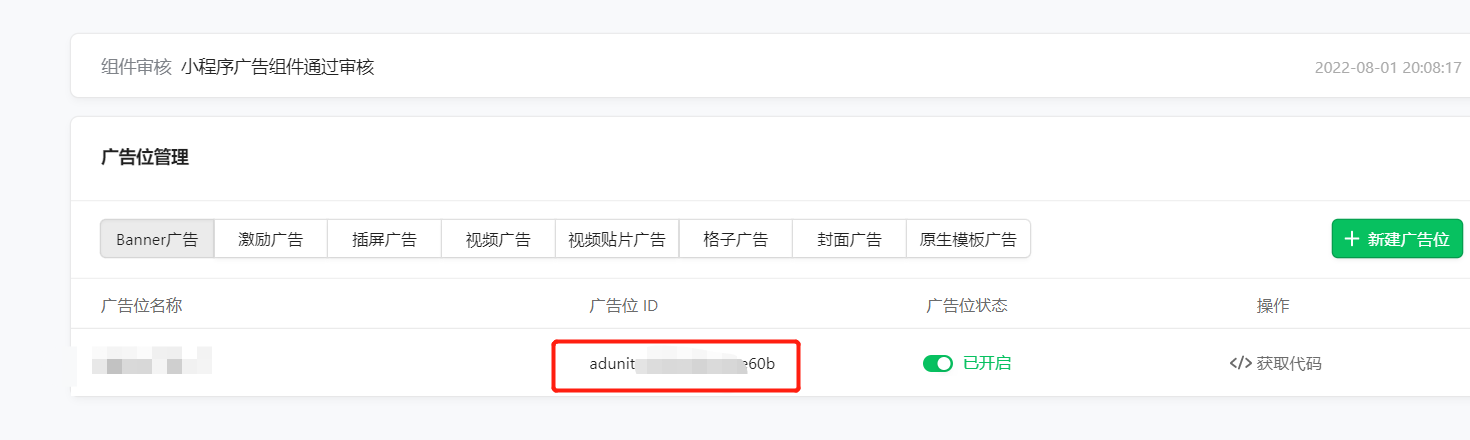Image resolution: width=1470 pixels, height=440 pixels.
Task: Open the 封面广告 tab
Action: tap(848, 240)
